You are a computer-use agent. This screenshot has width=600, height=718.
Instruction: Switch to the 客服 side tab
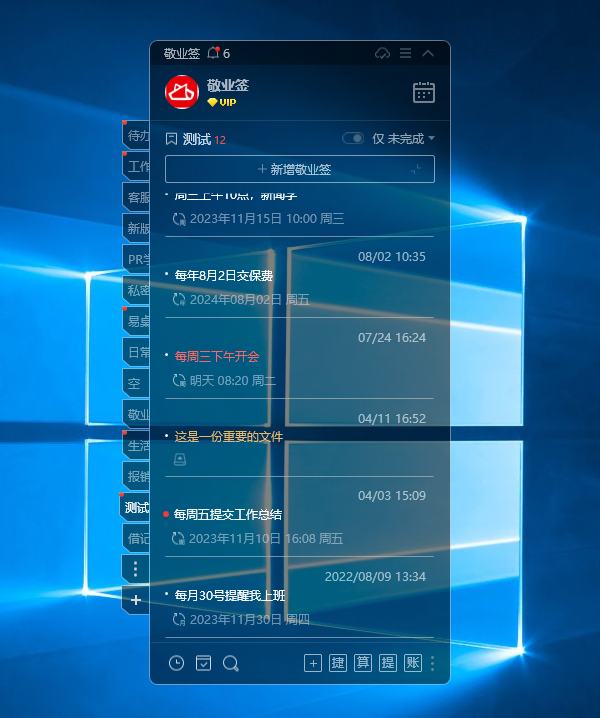point(136,197)
